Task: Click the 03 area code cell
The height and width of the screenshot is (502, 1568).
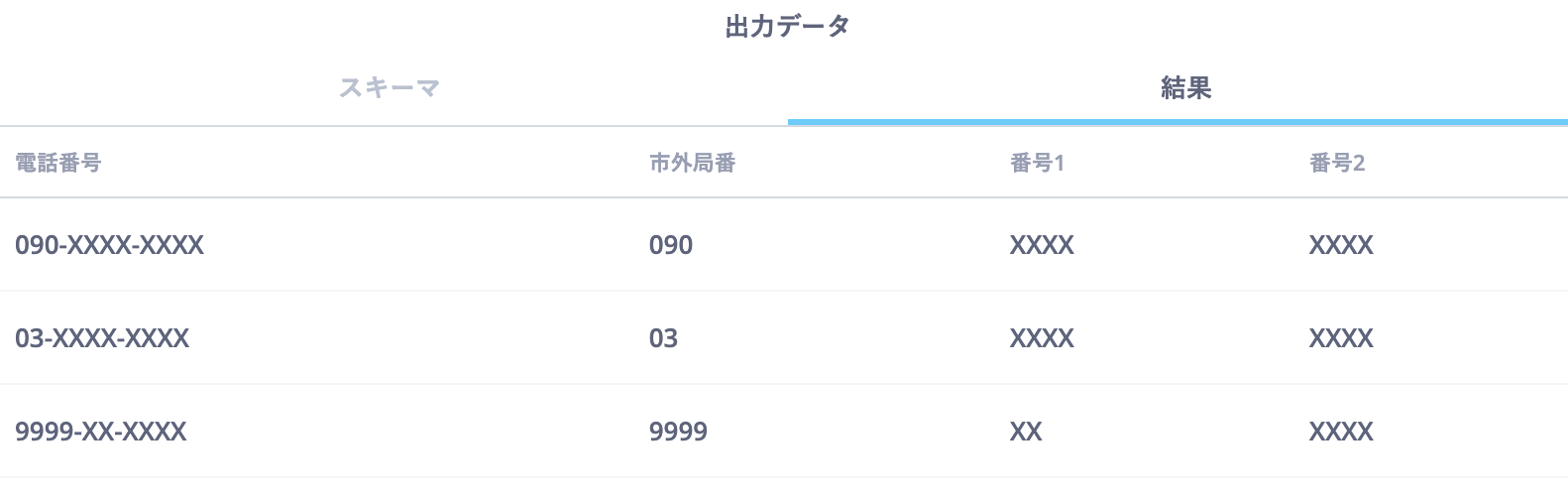Action: coord(663,338)
